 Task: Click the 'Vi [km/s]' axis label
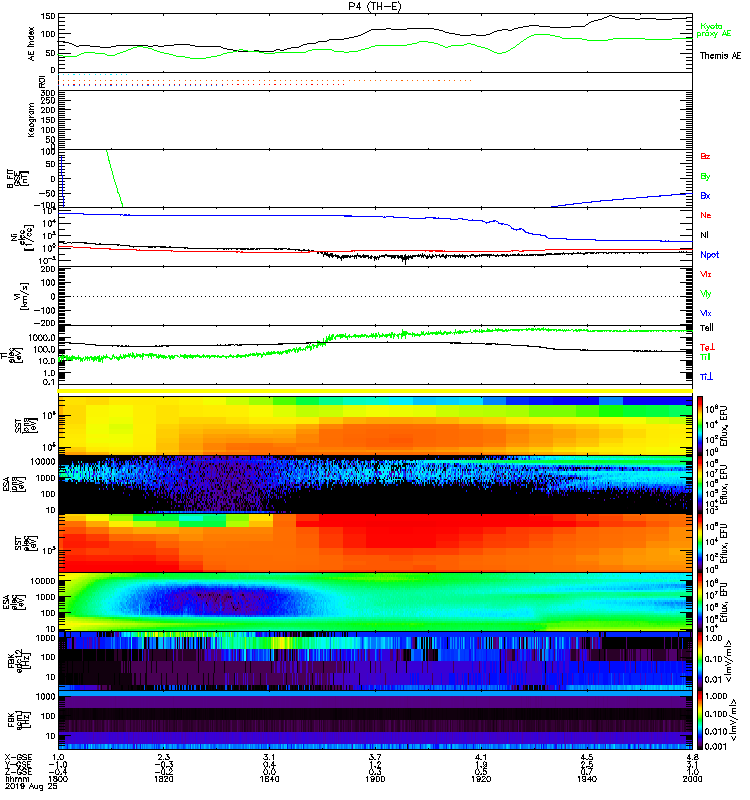pos(23,296)
